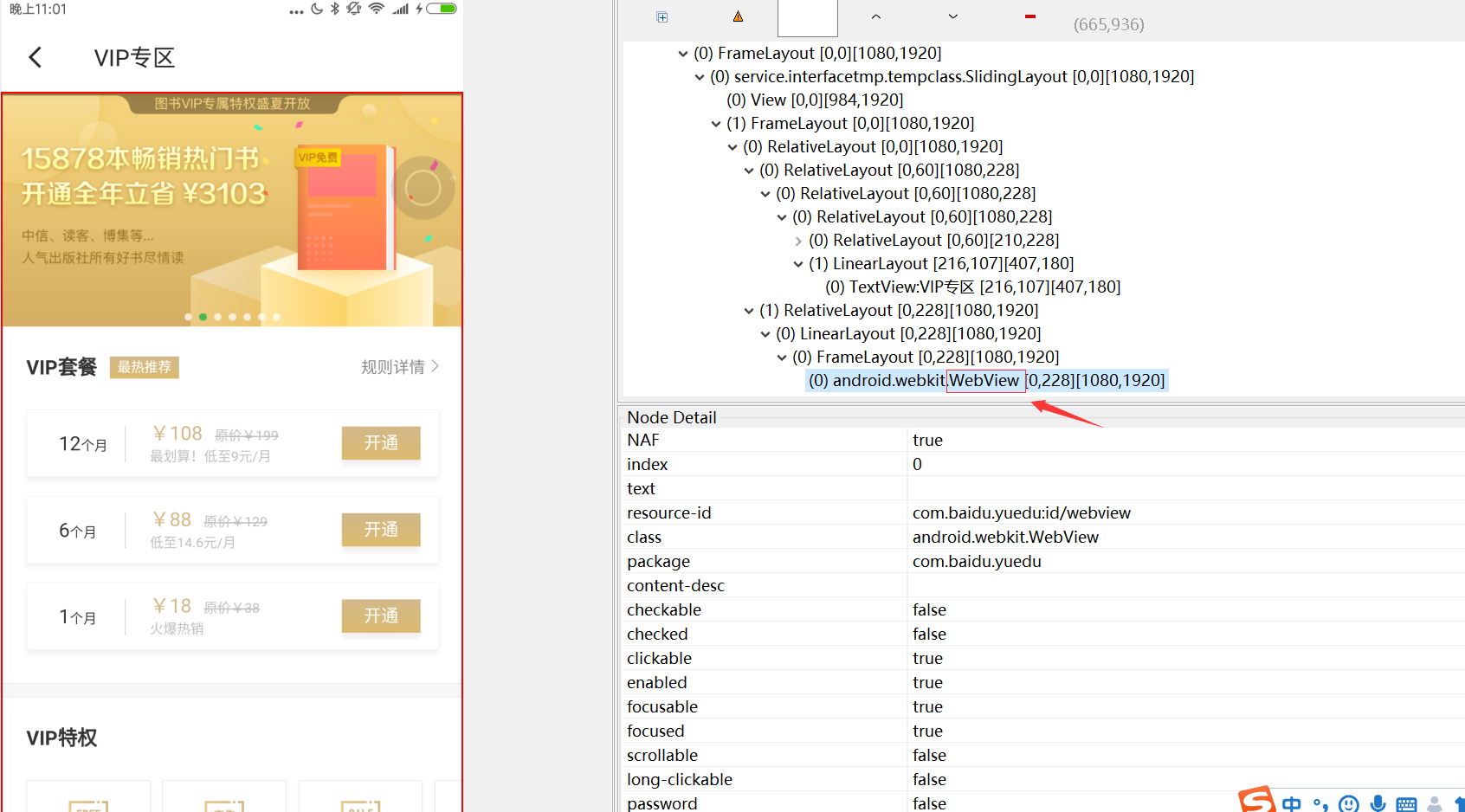Open 规则详情 link
The height and width of the screenshot is (812, 1465).
[393, 367]
